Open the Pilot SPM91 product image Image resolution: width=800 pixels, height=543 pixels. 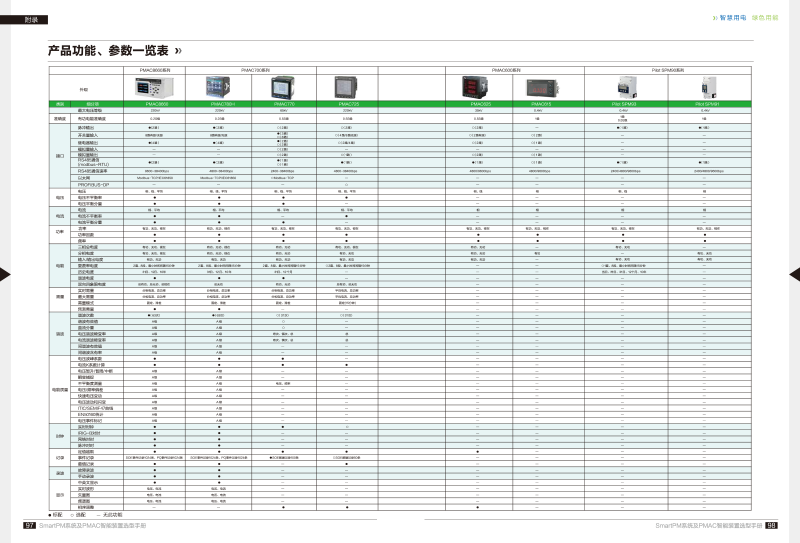click(706, 86)
